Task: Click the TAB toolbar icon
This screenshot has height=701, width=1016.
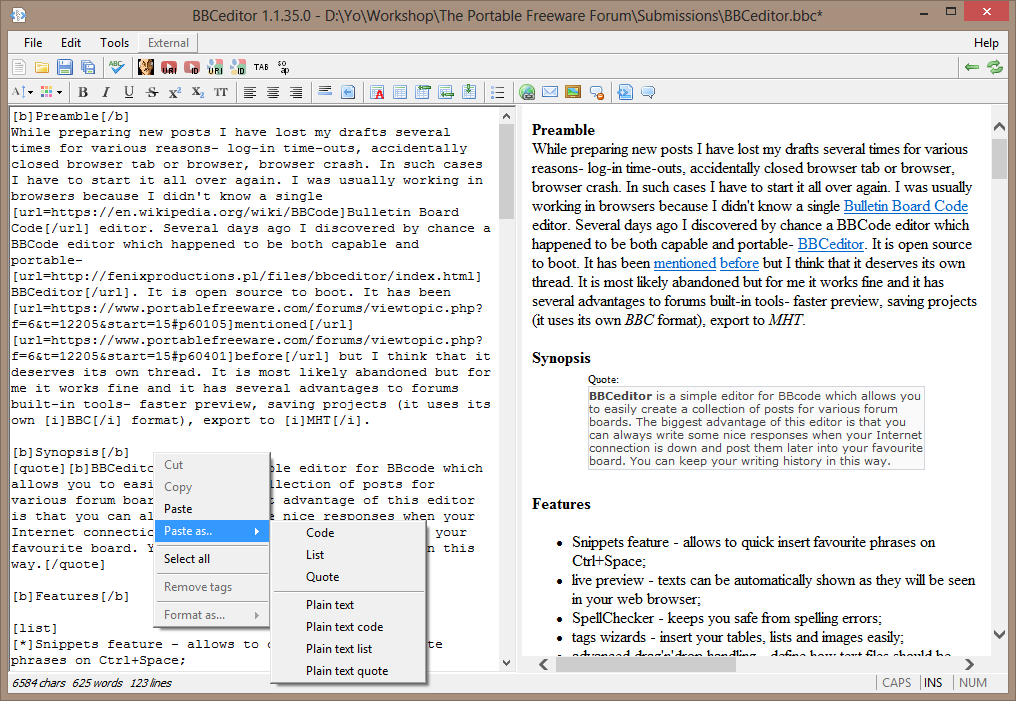Action: [261, 67]
